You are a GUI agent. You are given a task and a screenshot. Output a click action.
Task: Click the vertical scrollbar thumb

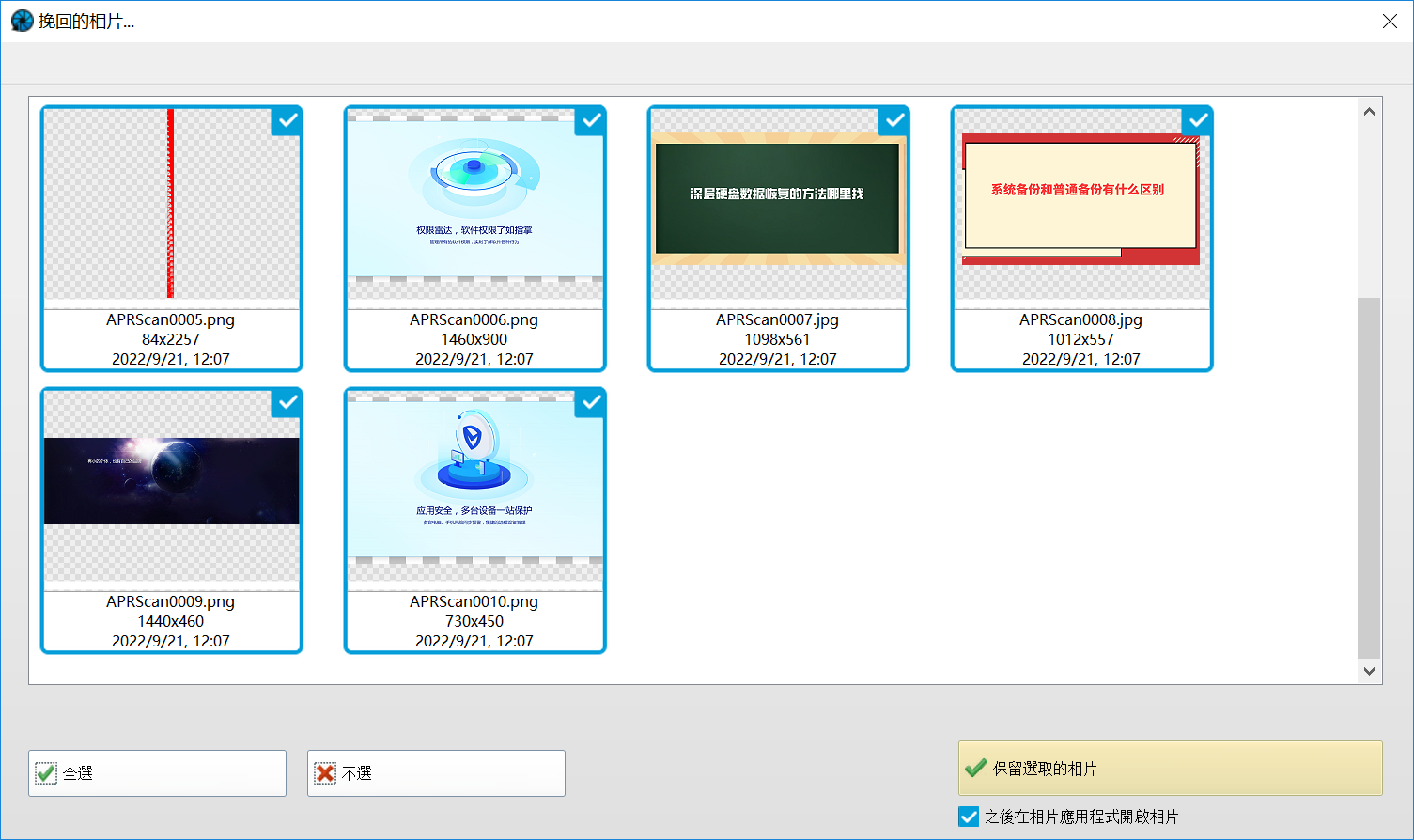[1369, 477]
